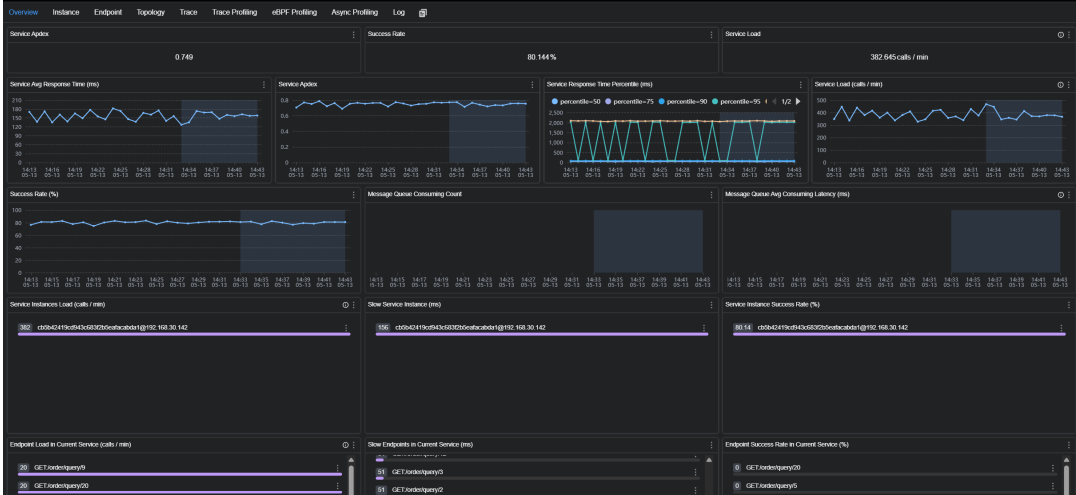The width and height of the screenshot is (1076, 495).
Task: Open row menu for GET:/order/query/2 slow endpoint
Action: (694, 490)
